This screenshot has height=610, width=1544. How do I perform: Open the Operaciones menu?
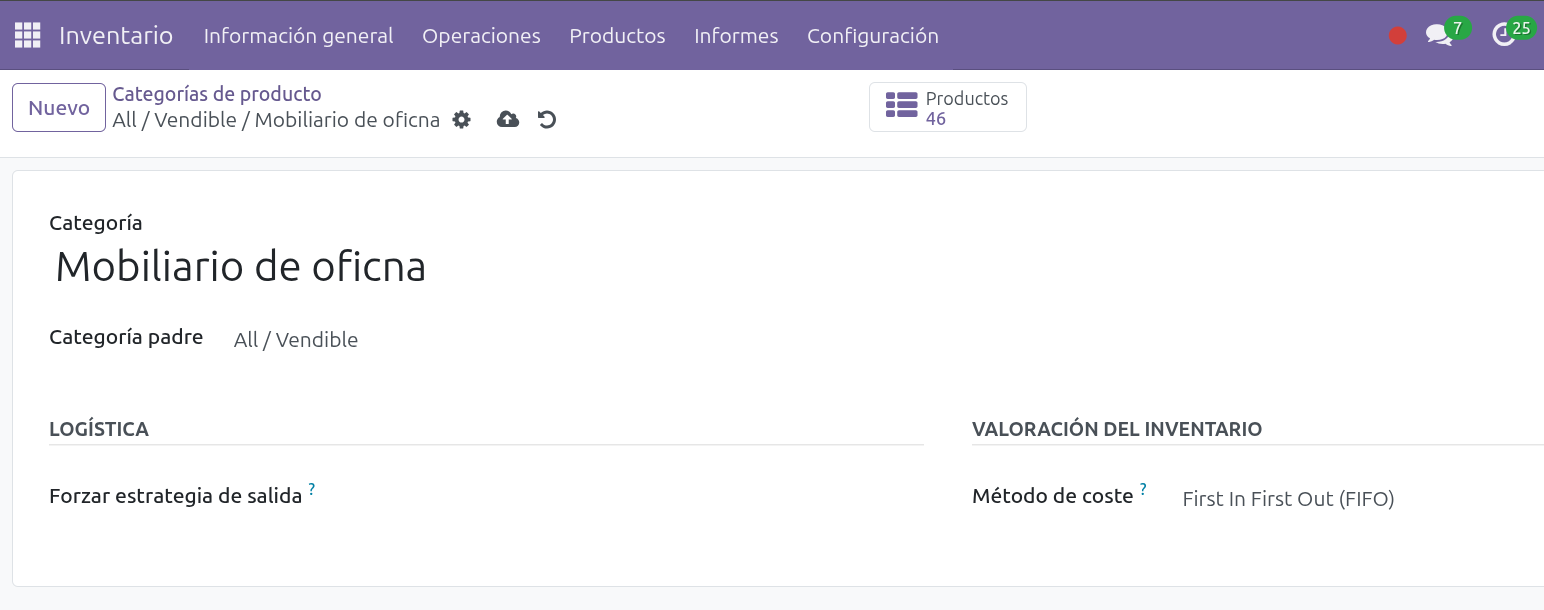coord(481,36)
